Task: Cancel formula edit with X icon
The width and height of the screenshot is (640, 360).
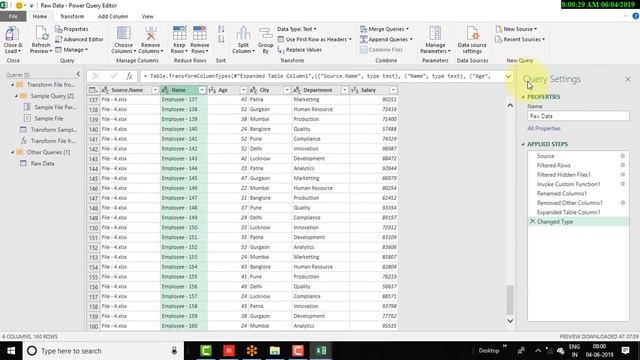Action: [96, 76]
